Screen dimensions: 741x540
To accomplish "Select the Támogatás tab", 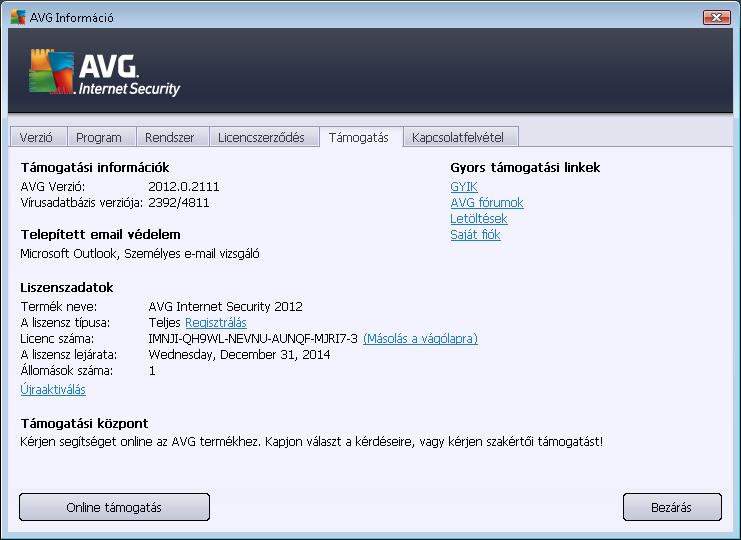I will pyautogui.click(x=361, y=137).
